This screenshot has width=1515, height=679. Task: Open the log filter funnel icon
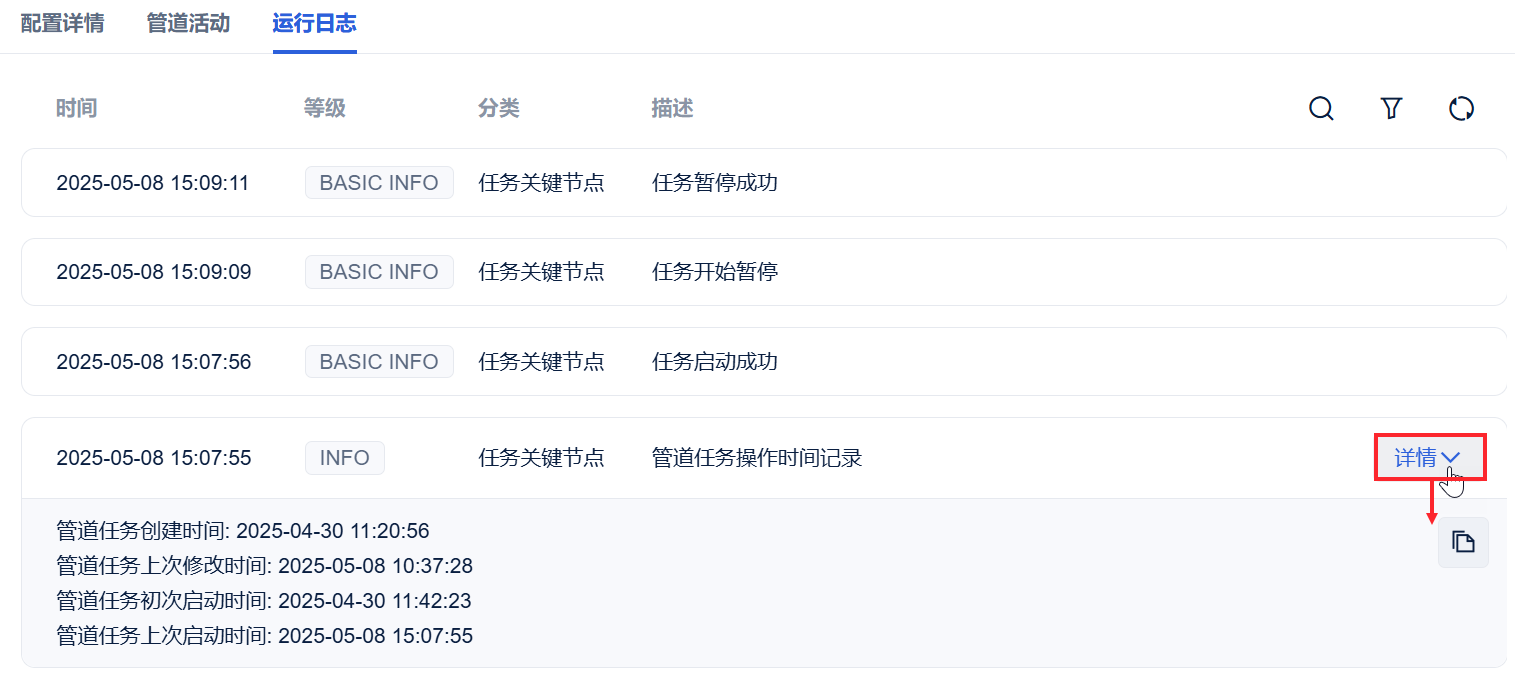pyautogui.click(x=1391, y=108)
